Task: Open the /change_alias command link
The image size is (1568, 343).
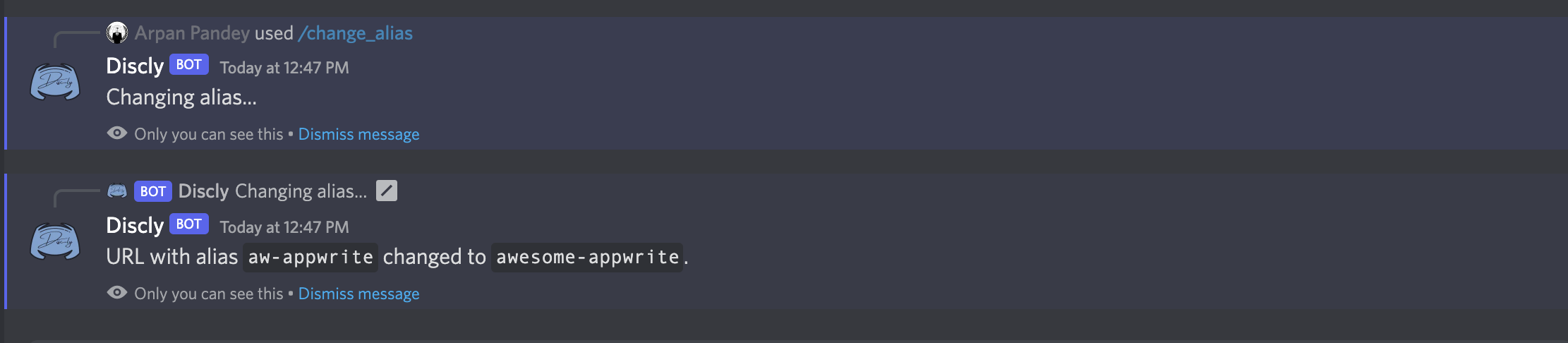Action: (x=355, y=33)
